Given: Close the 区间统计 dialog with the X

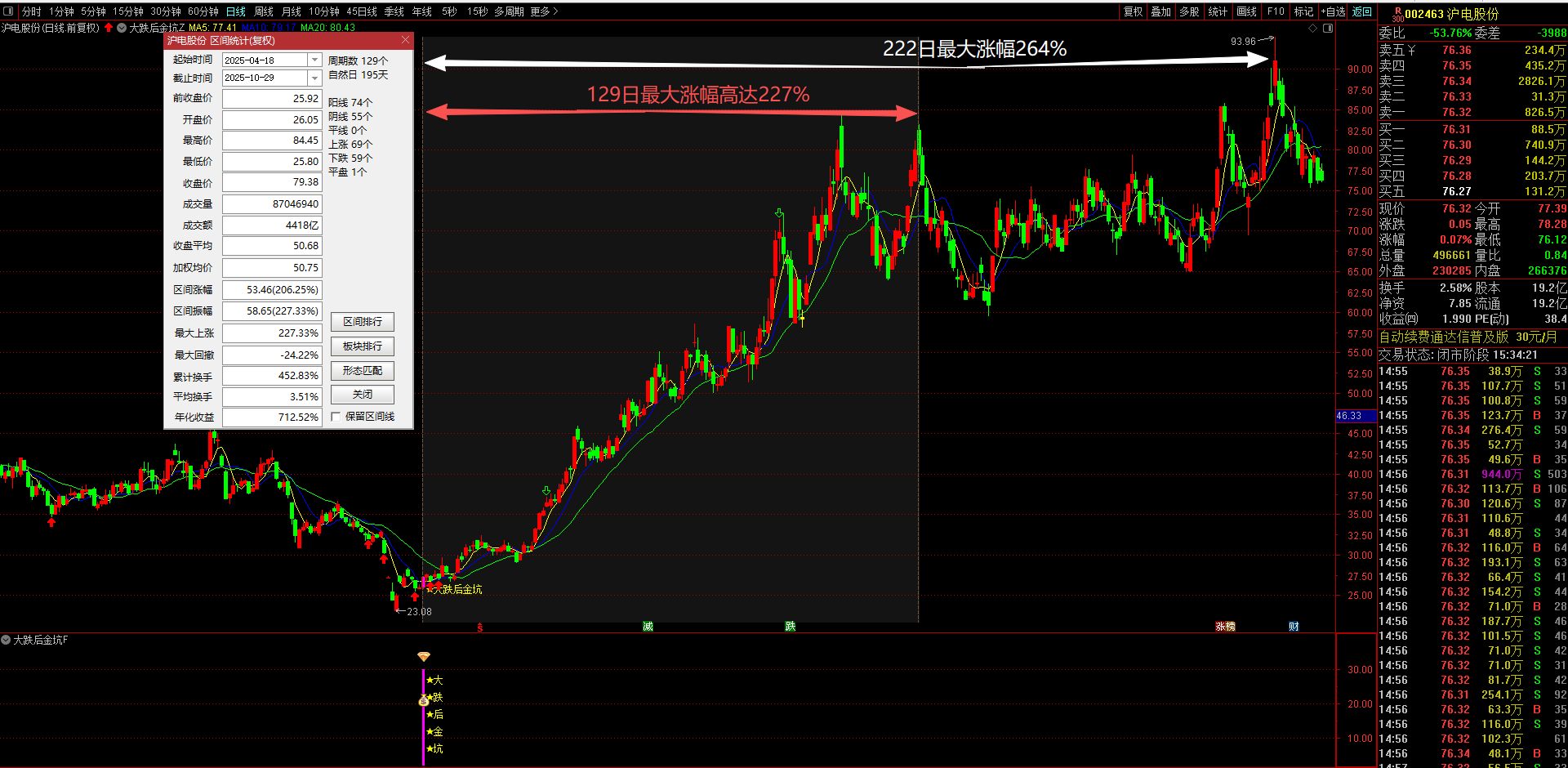Looking at the screenshot, I should [405, 40].
